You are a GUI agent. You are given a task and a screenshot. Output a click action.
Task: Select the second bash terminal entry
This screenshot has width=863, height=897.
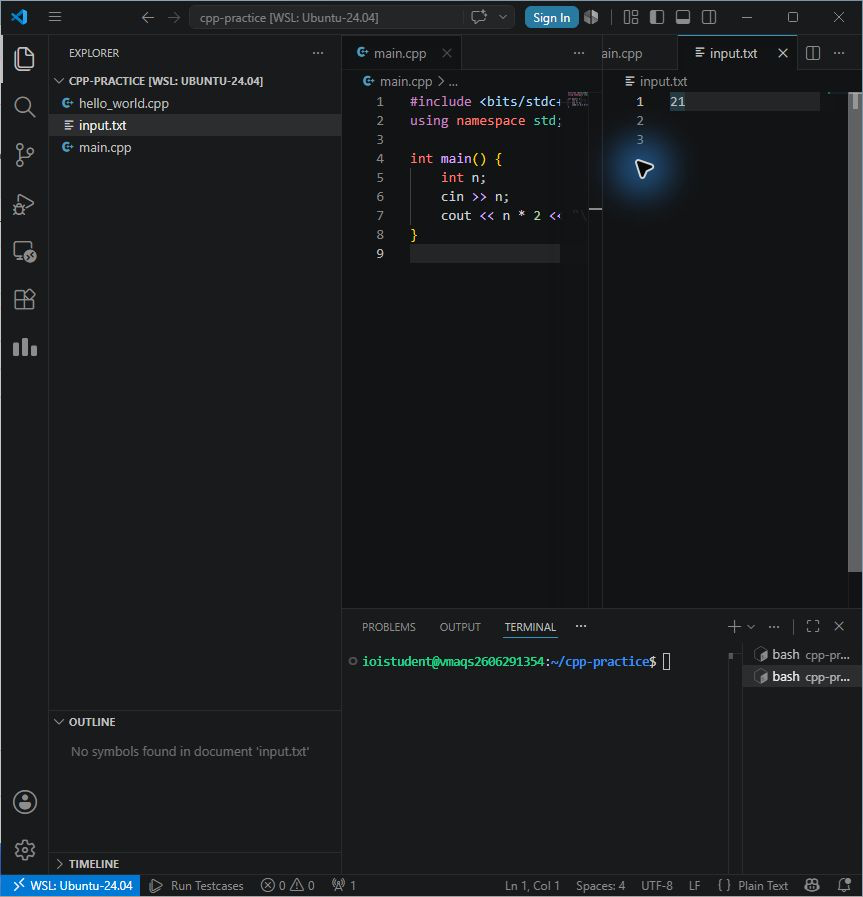pos(802,677)
